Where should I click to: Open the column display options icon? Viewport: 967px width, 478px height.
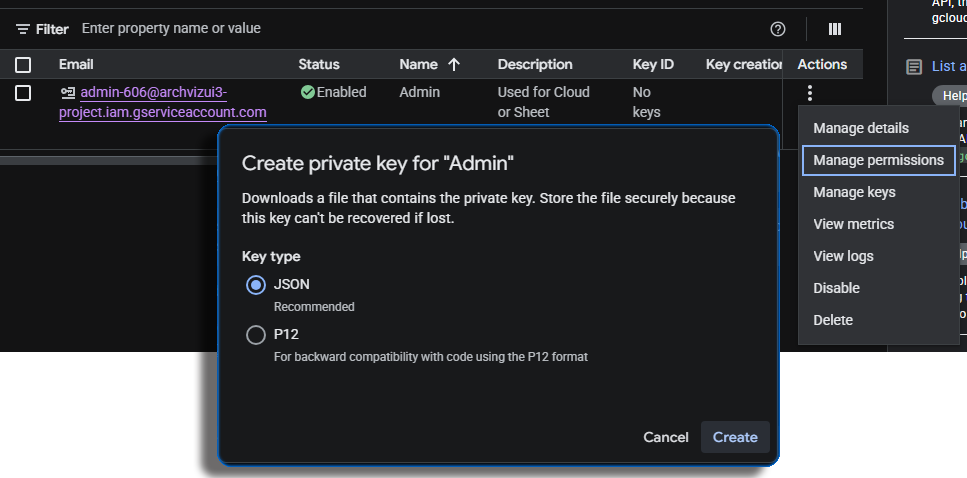(835, 29)
